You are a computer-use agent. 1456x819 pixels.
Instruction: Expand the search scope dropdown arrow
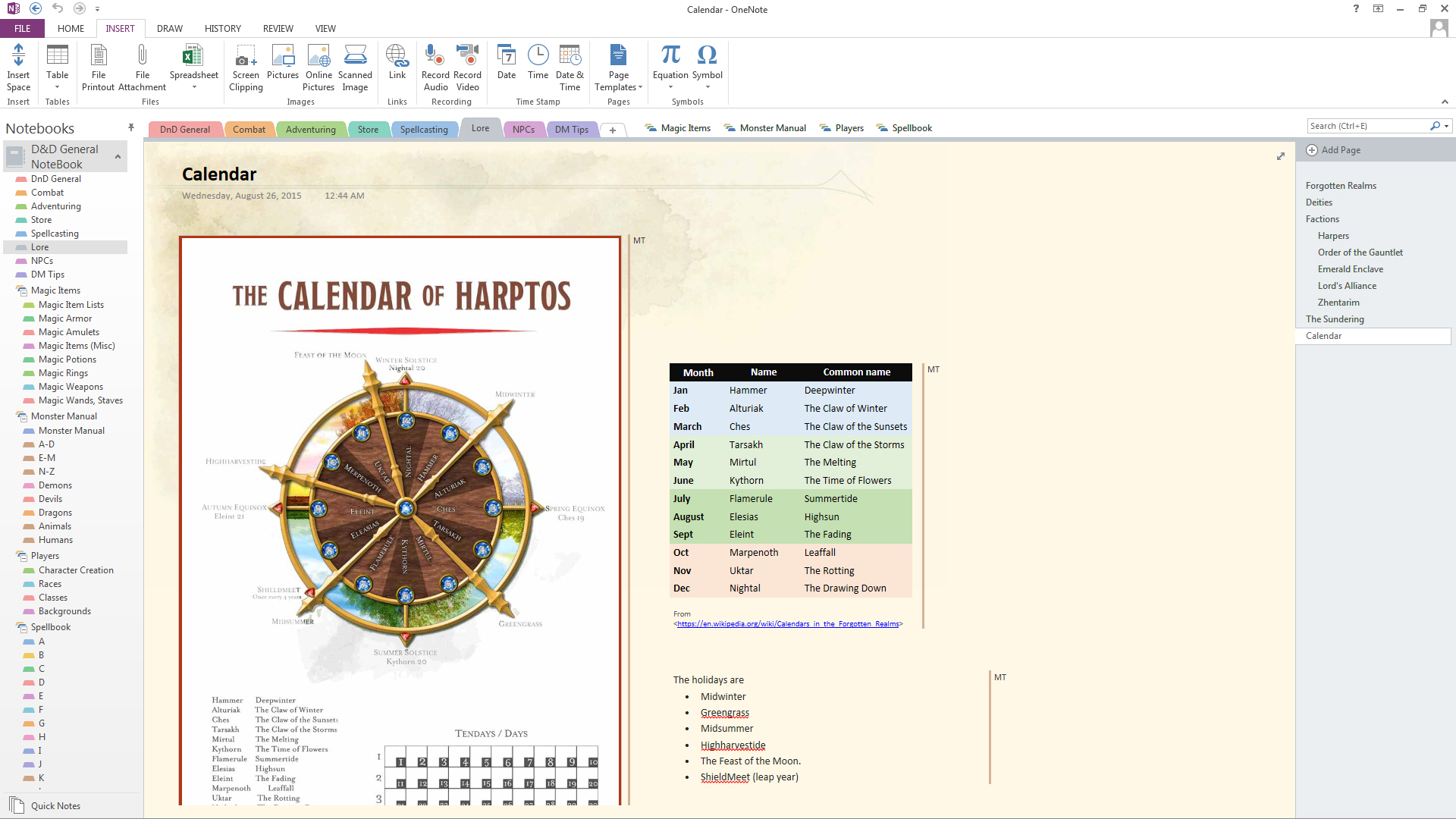pos(1447,126)
